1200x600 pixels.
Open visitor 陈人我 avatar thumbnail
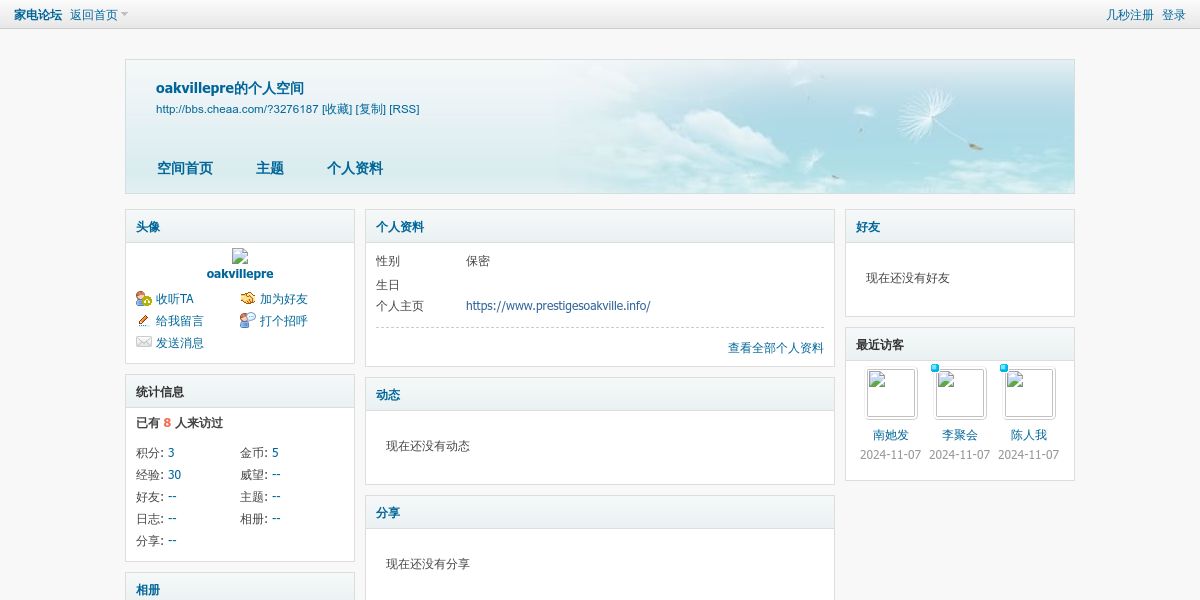coord(1030,393)
